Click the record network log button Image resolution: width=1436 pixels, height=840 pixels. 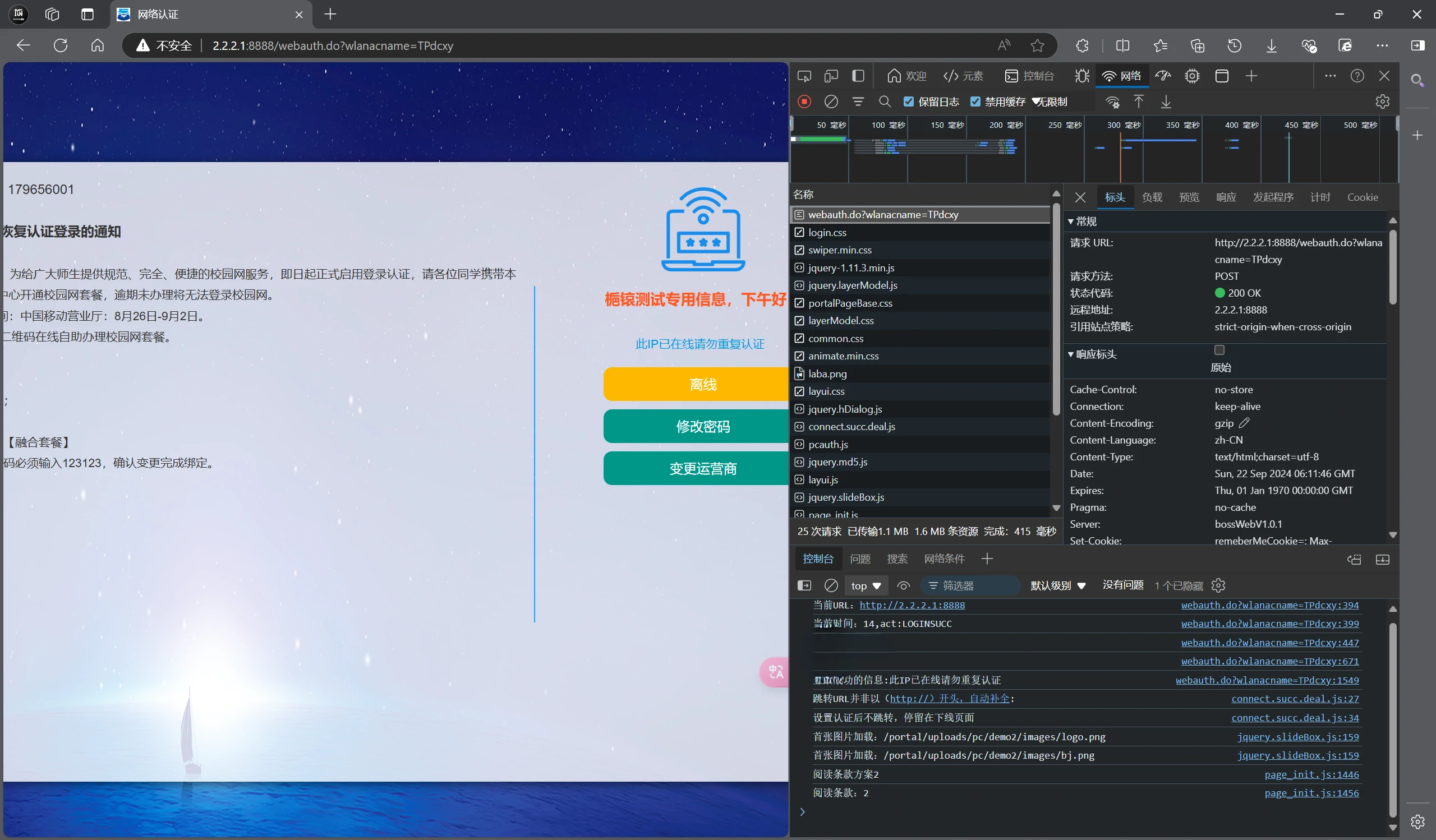click(804, 101)
